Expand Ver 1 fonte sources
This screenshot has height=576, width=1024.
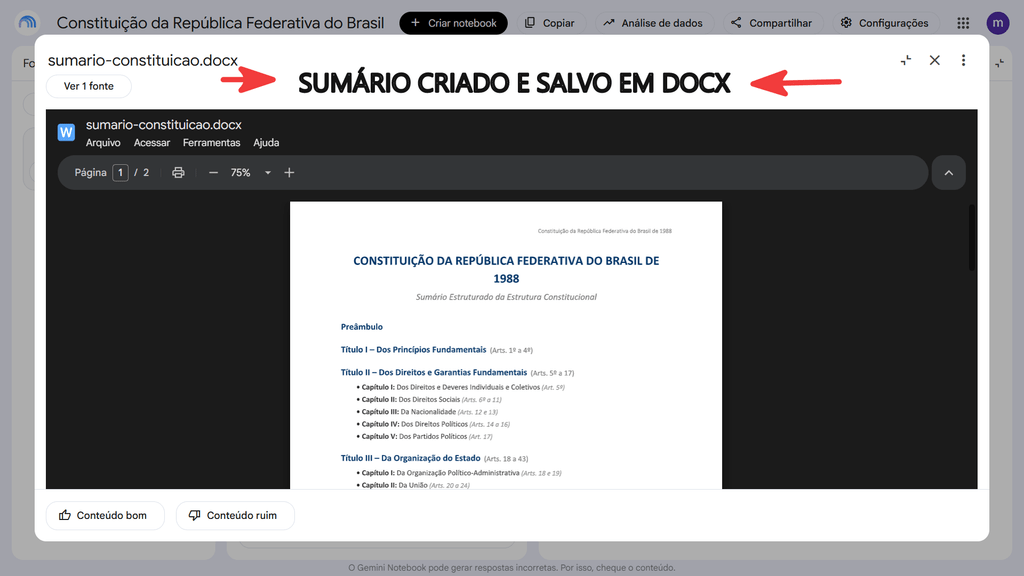[x=89, y=86]
